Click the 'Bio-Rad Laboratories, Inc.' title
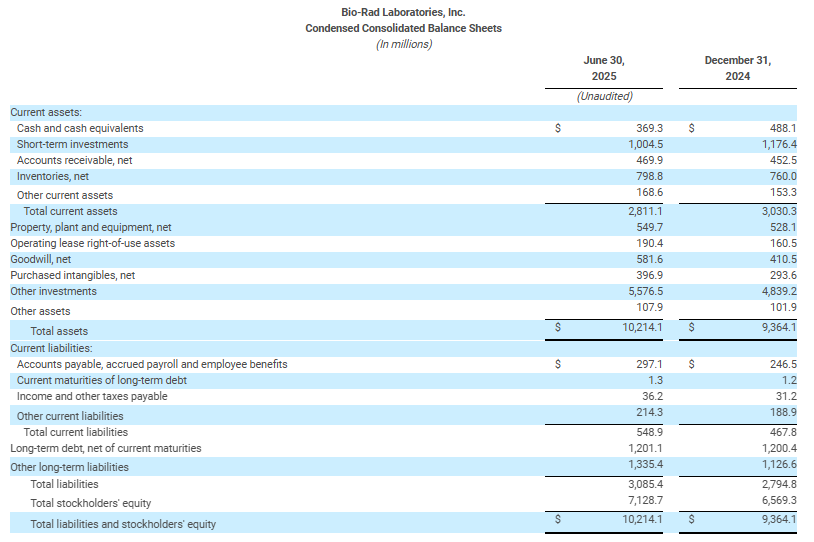814x542 pixels. pyautogui.click(x=403, y=12)
